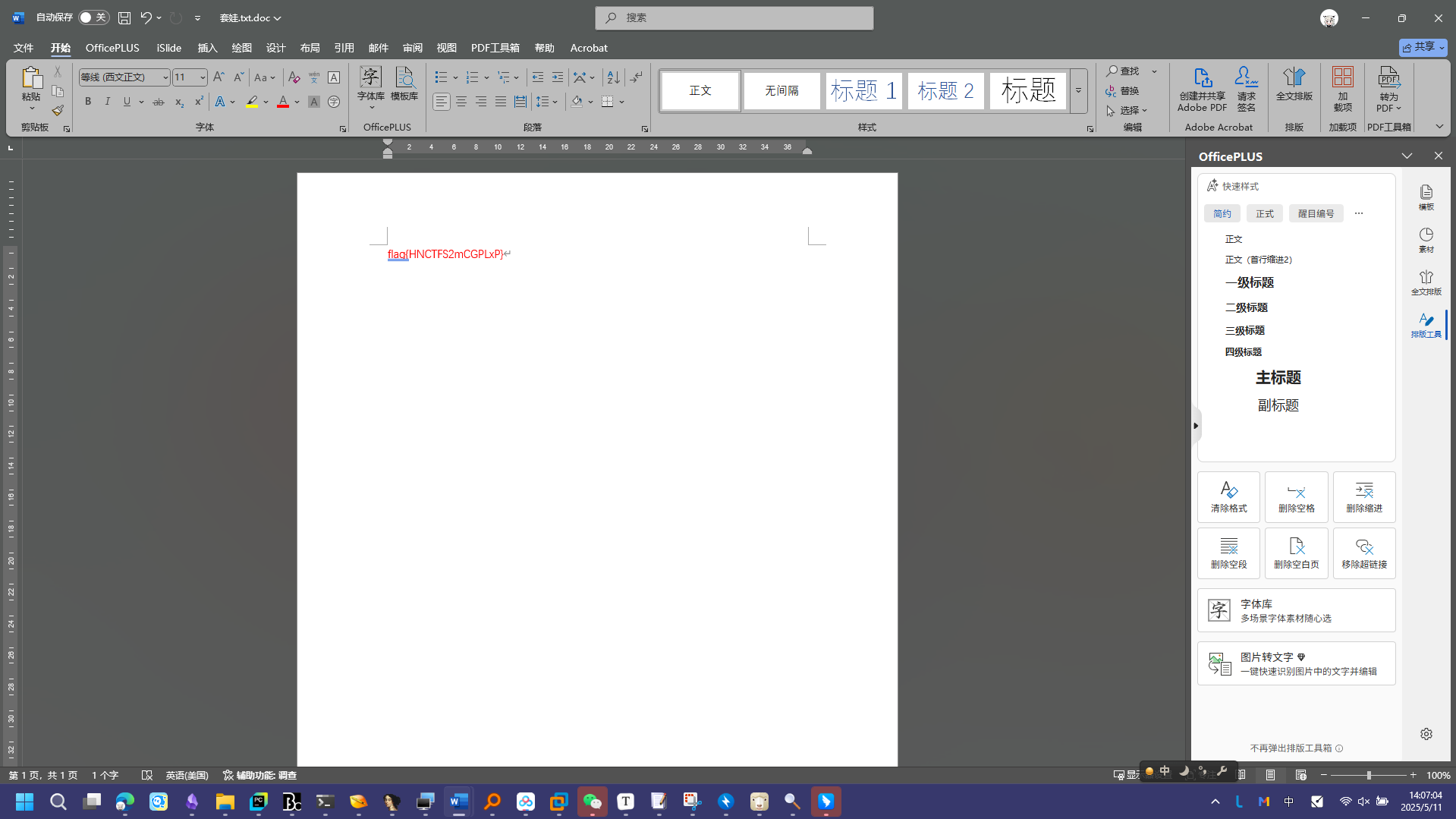Click the Show paragraph marks icon

637,77
